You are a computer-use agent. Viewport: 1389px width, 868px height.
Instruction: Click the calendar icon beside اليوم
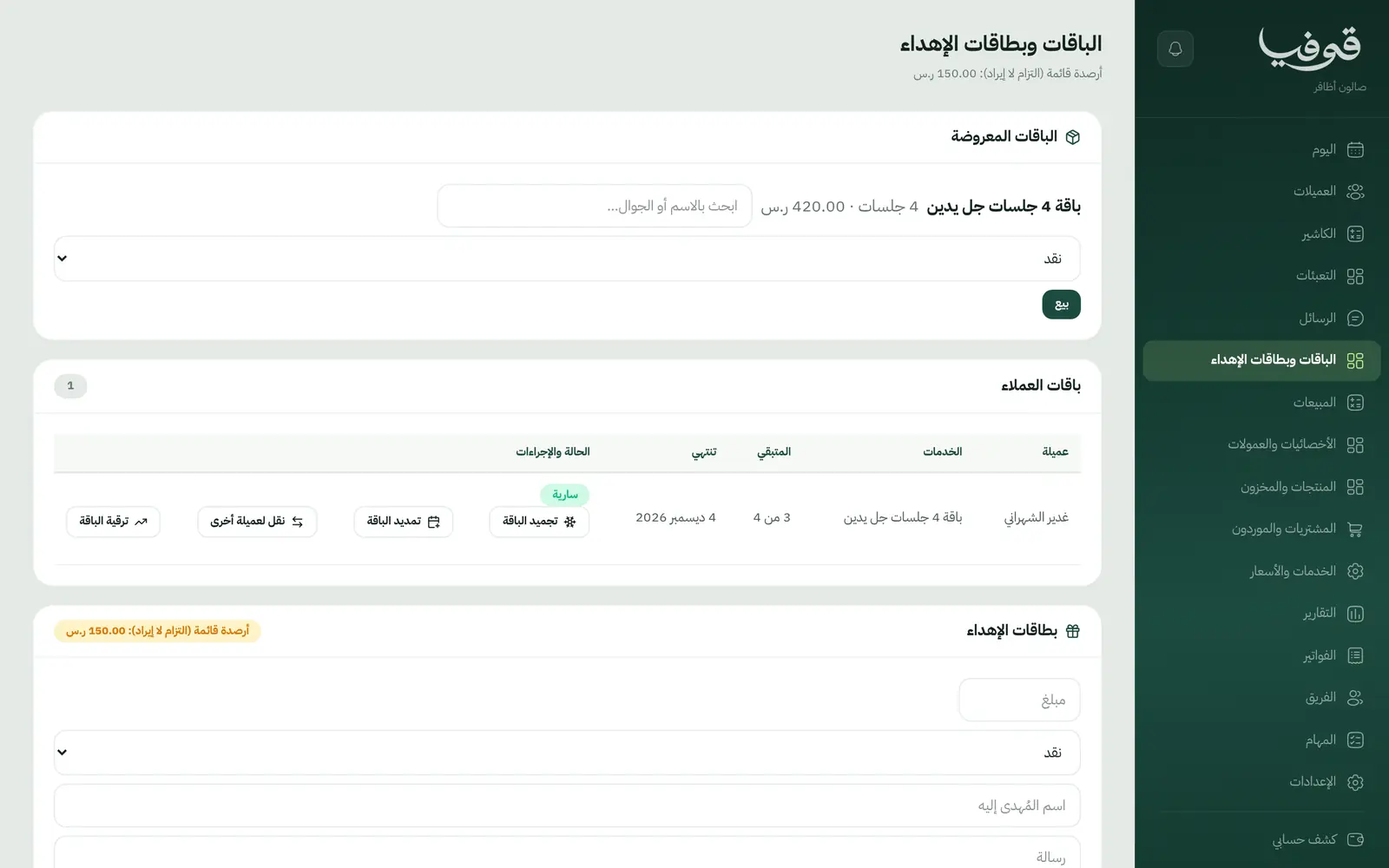pos(1355,149)
